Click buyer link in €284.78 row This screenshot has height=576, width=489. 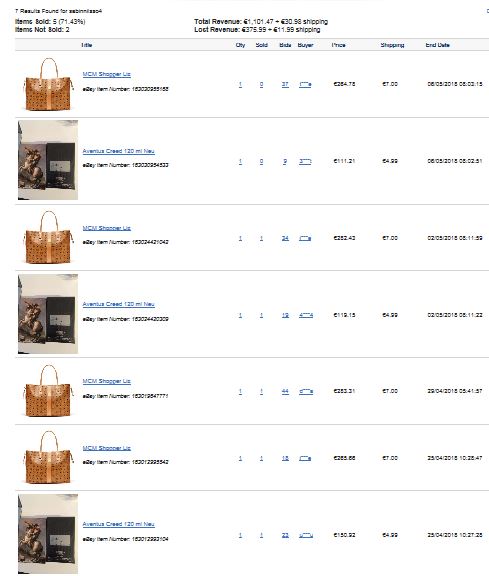[x=305, y=84]
